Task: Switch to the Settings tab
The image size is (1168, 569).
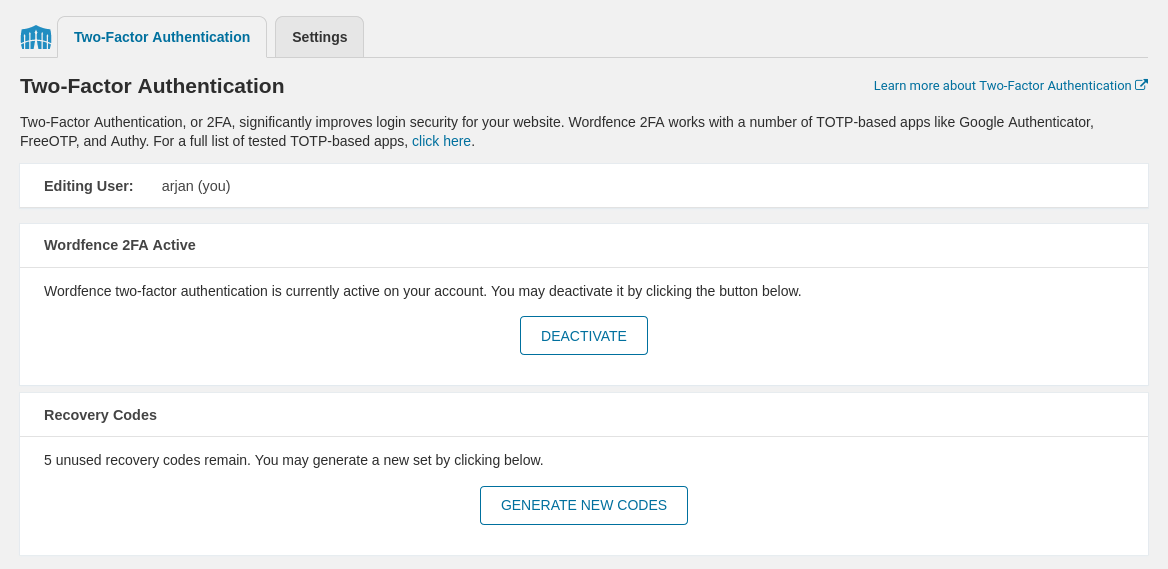Action: pos(319,37)
